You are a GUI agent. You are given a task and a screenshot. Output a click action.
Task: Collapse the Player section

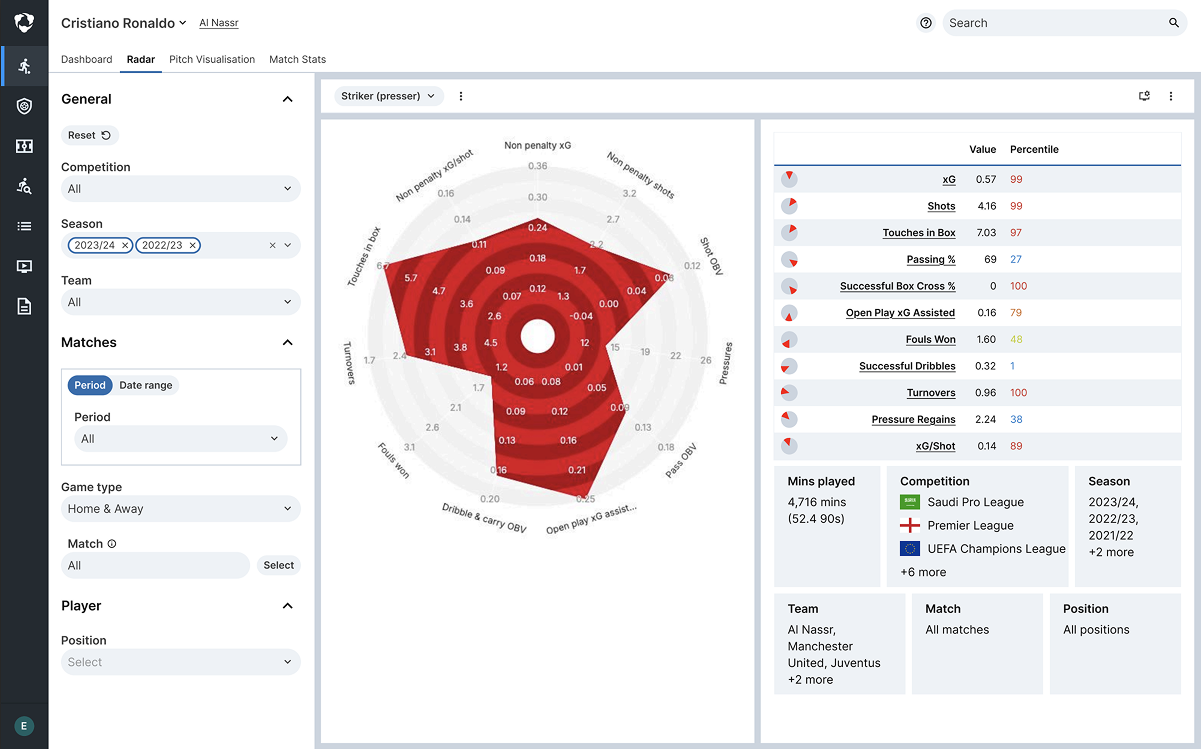tap(288, 606)
